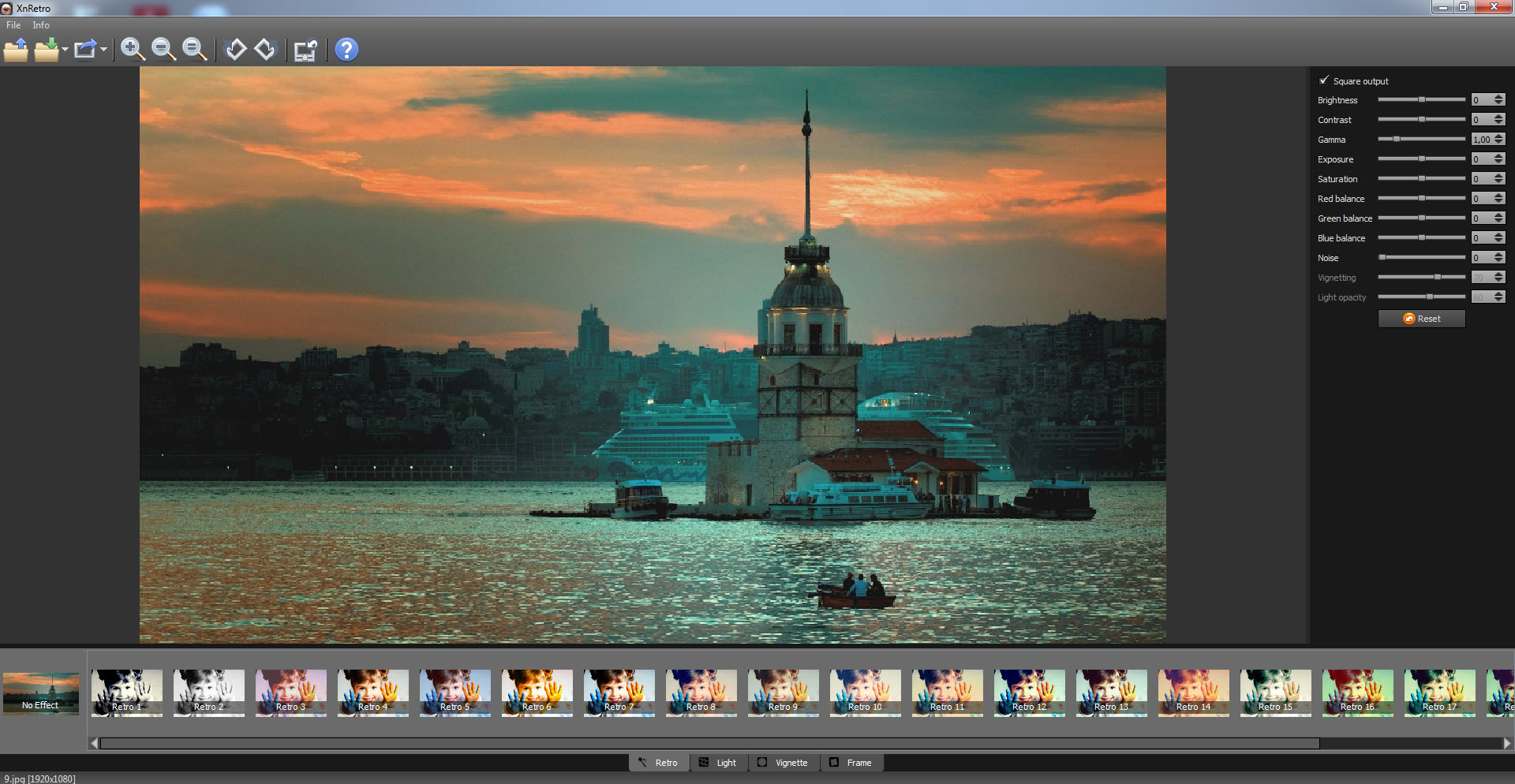This screenshot has height=784, width=1515.
Task: Expand the save dropdown arrow
Action: pos(65,50)
